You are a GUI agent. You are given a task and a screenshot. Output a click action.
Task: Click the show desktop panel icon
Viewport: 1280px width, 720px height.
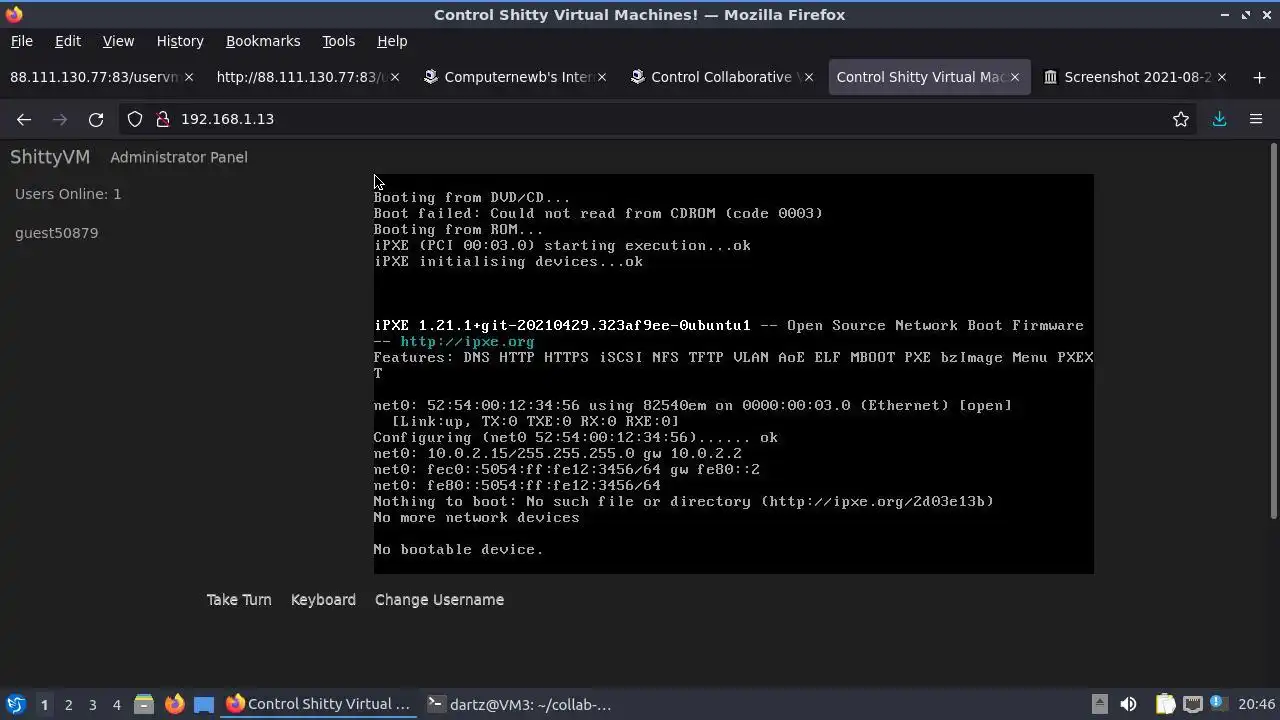pyautogui.click(x=204, y=704)
